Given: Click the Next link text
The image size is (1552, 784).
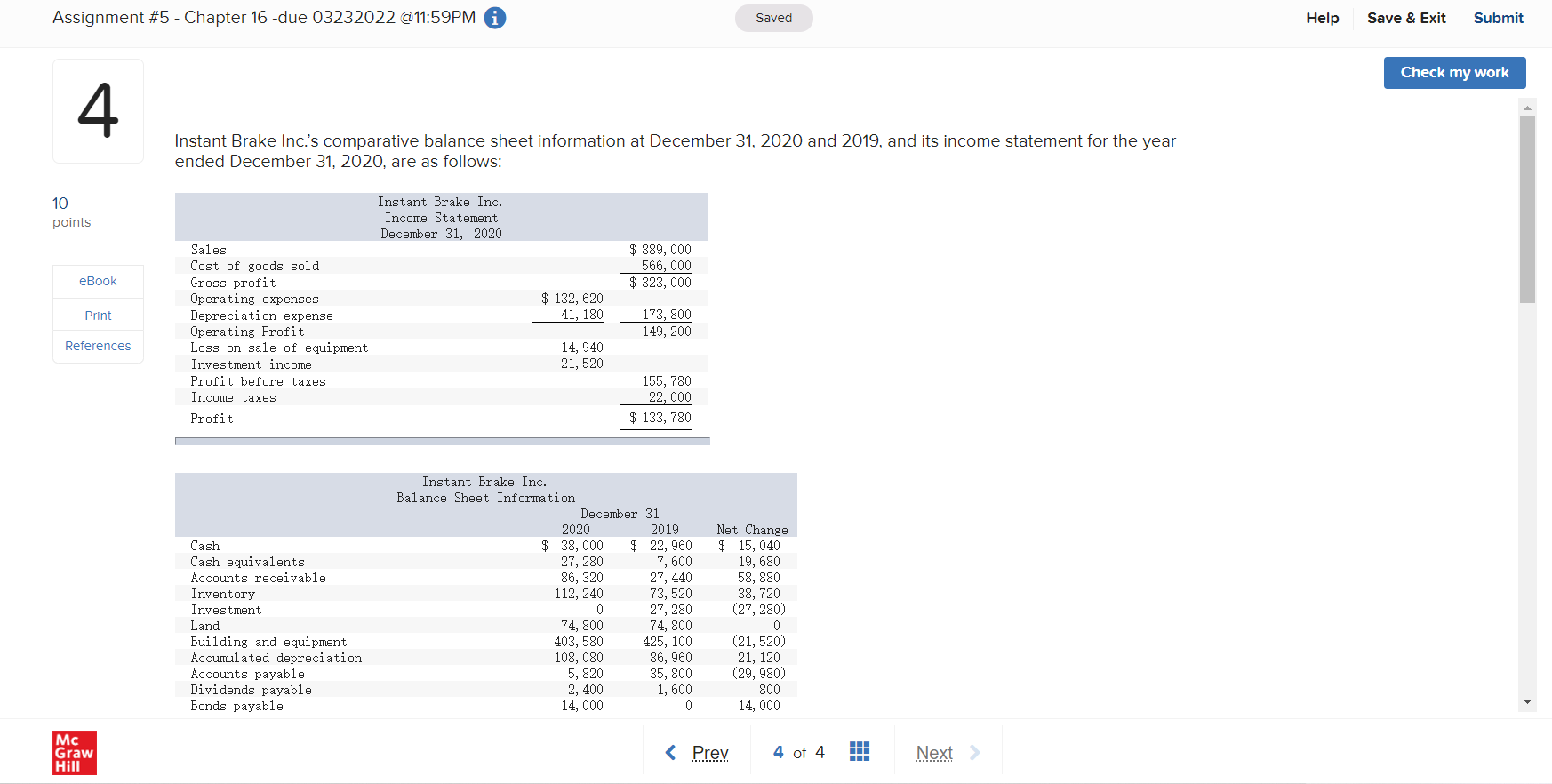Looking at the screenshot, I should pos(934,753).
